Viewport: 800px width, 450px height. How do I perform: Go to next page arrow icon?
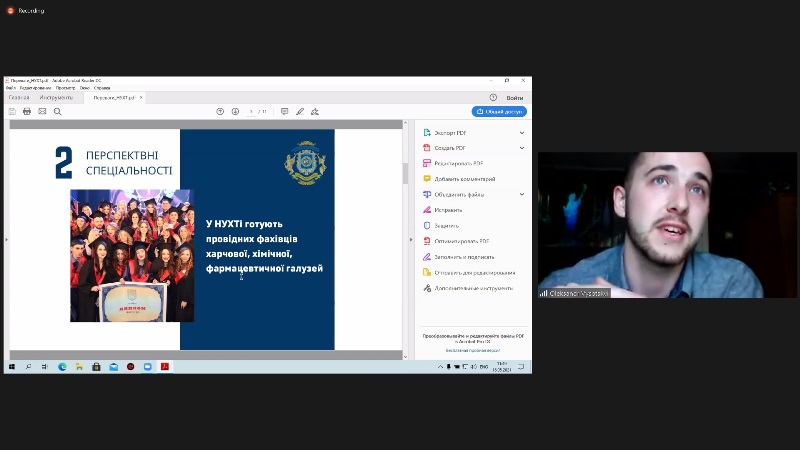(235, 111)
